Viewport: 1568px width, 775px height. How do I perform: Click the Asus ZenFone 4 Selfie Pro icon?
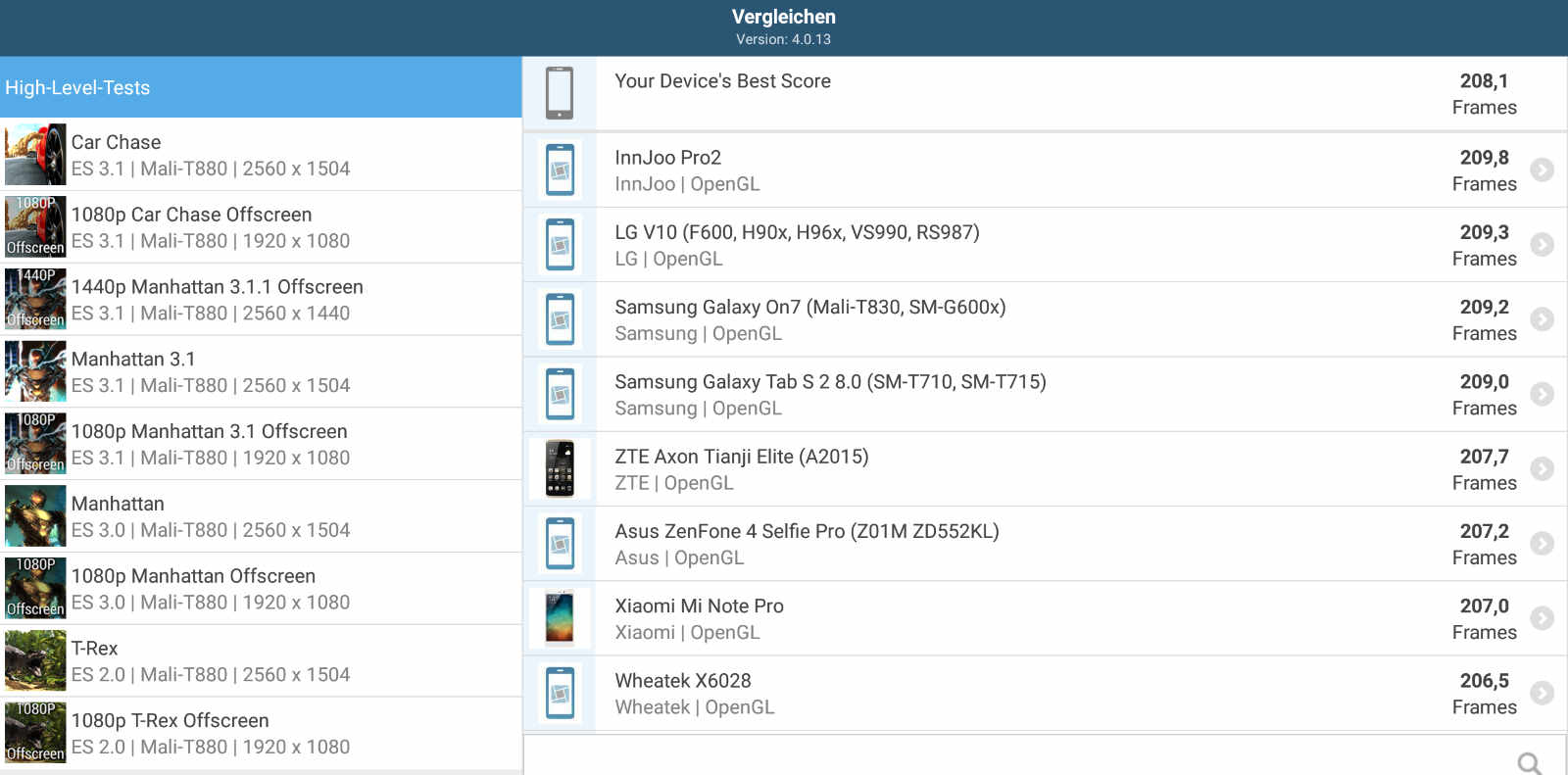[560, 544]
